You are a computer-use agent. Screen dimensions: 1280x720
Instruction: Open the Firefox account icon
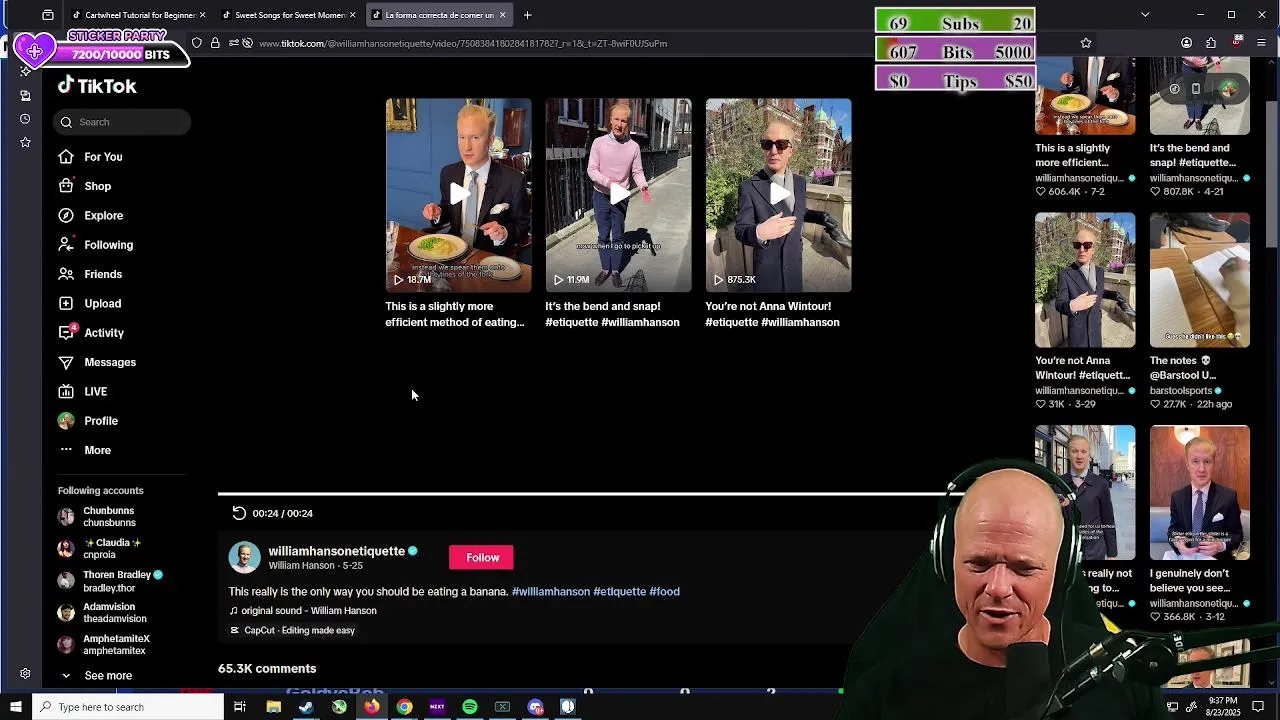[1186, 43]
